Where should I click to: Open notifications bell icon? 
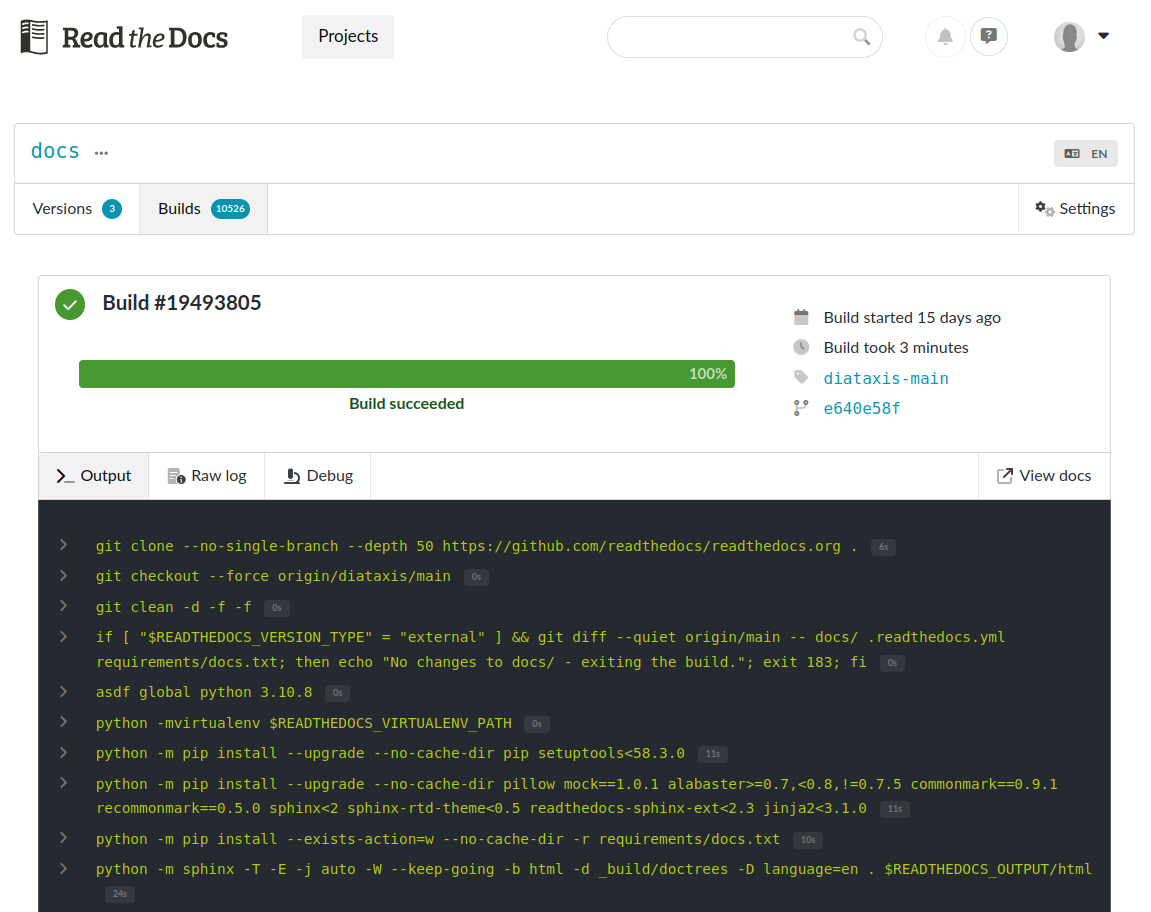tap(945, 37)
